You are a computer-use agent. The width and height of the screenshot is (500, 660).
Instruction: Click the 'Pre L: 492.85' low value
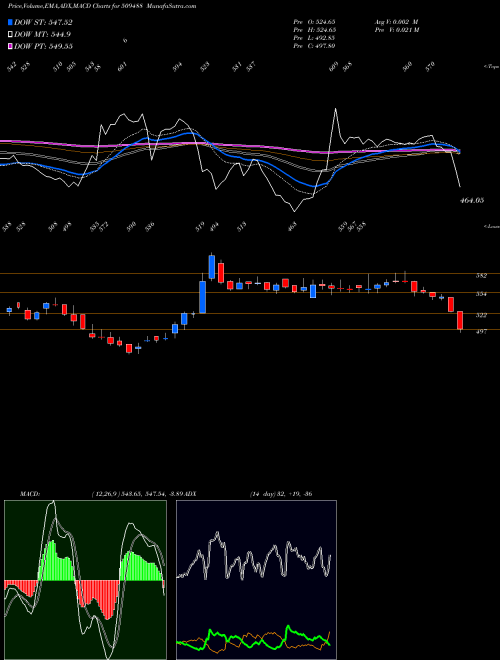coord(314,38)
